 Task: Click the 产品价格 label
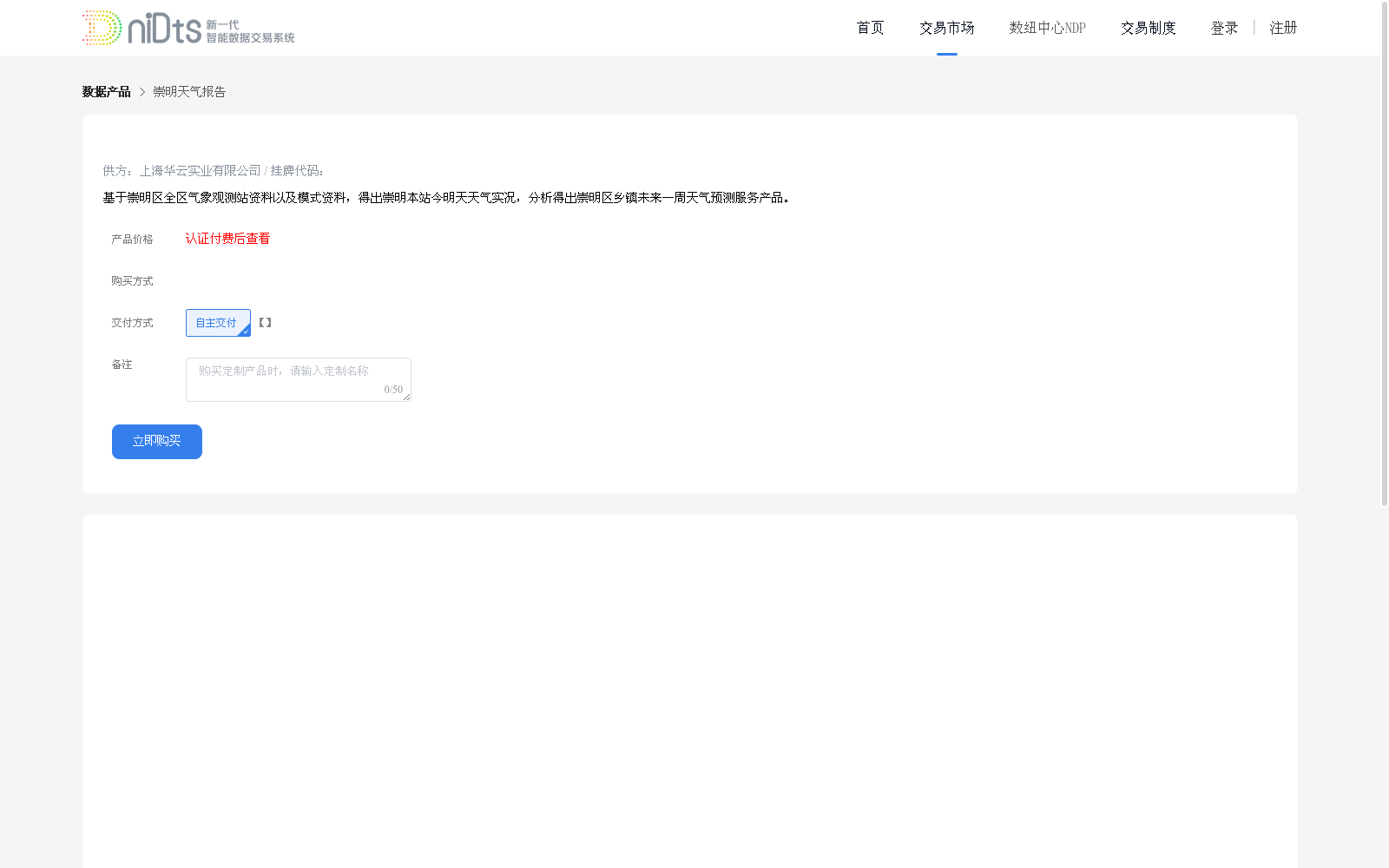(x=132, y=240)
